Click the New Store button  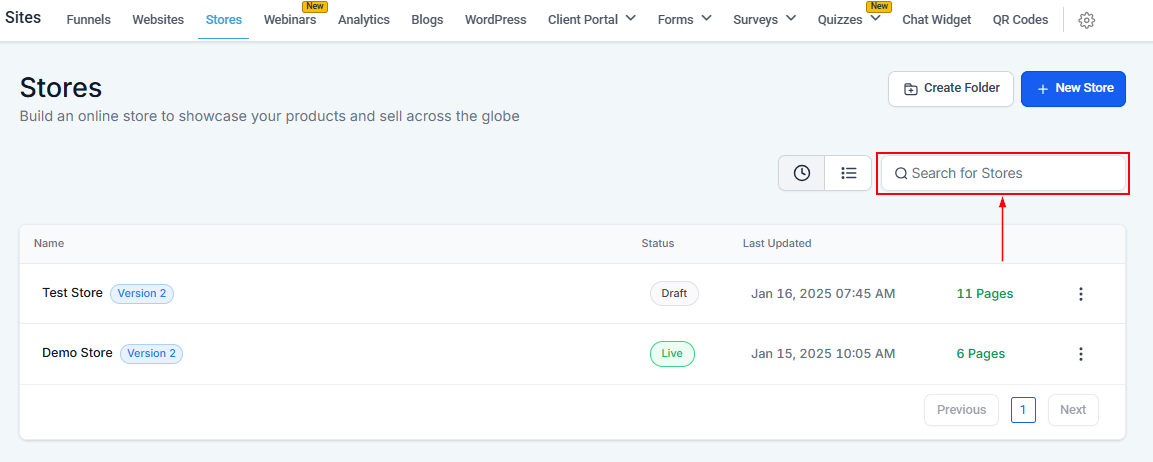click(x=1073, y=88)
